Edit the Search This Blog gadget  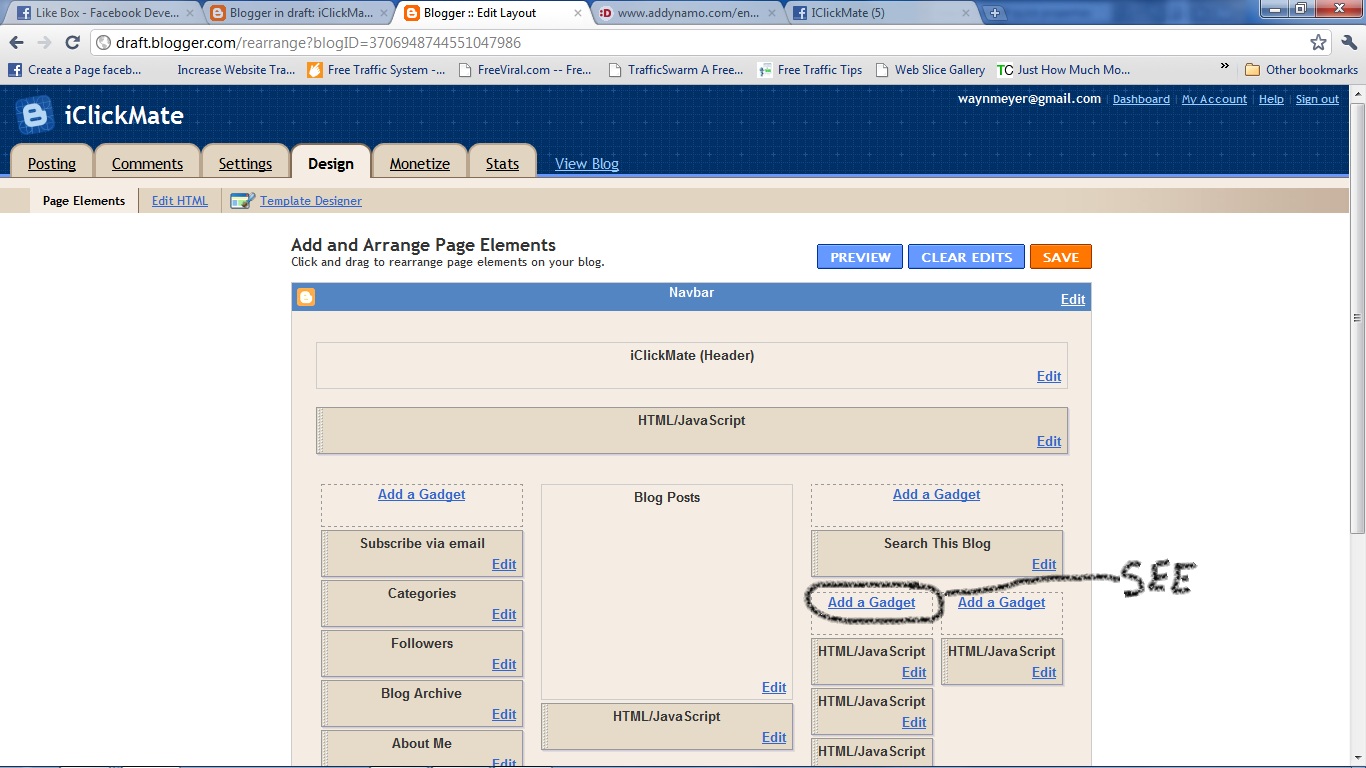tap(1044, 565)
